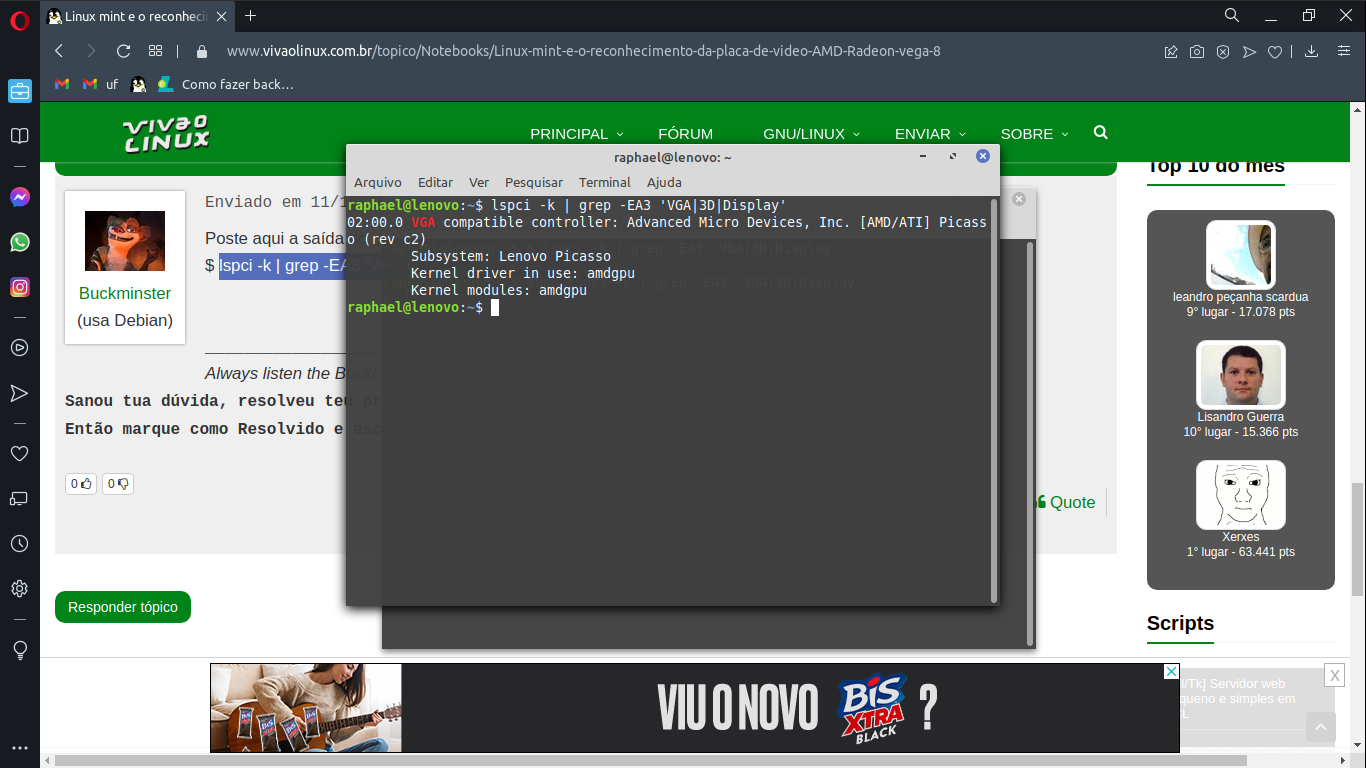1366x768 pixels.
Task: Open Instagram in Opera sidebar
Action: point(19,287)
